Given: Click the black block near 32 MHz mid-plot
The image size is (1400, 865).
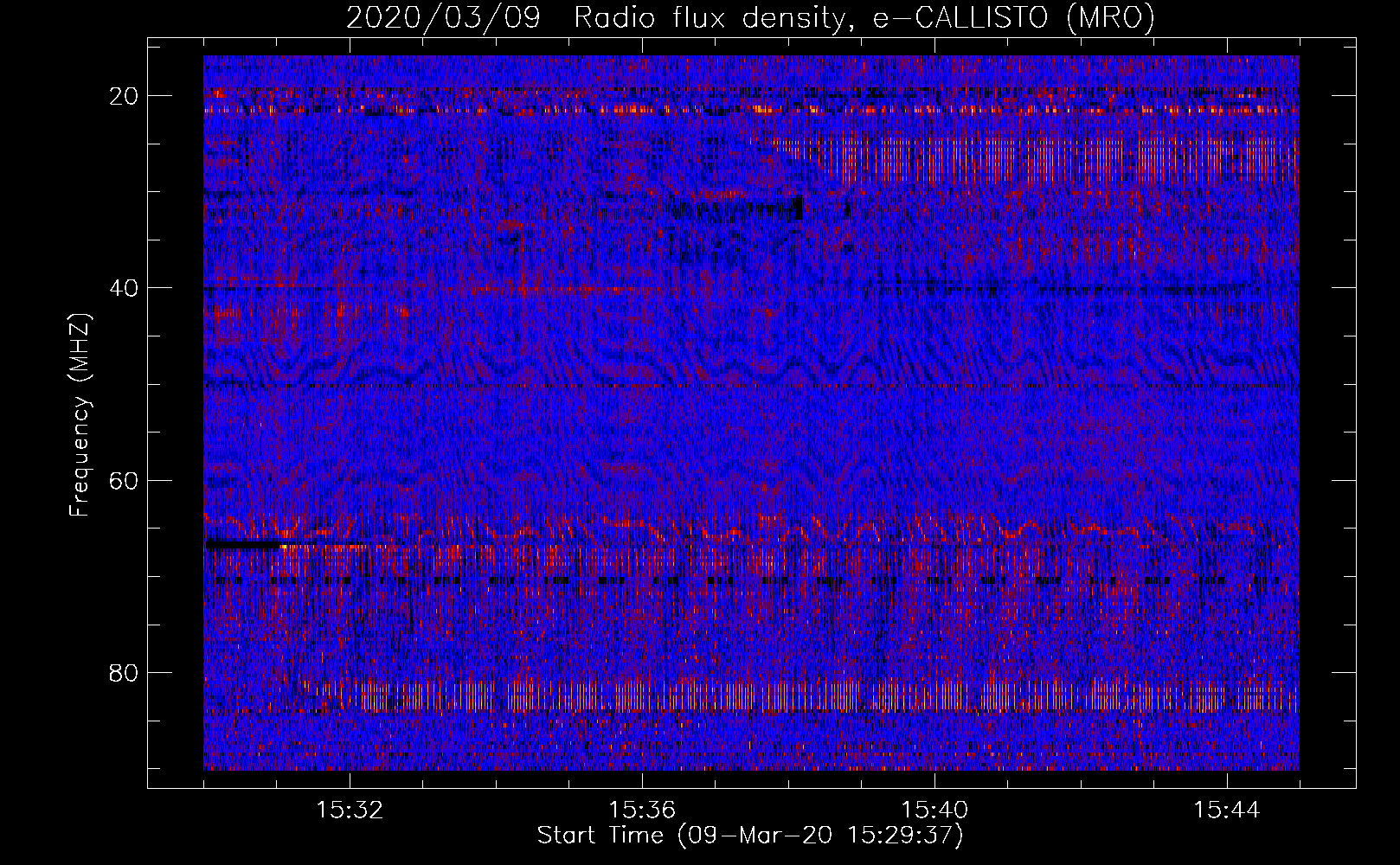Looking at the screenshot, I should click(797, 208).
